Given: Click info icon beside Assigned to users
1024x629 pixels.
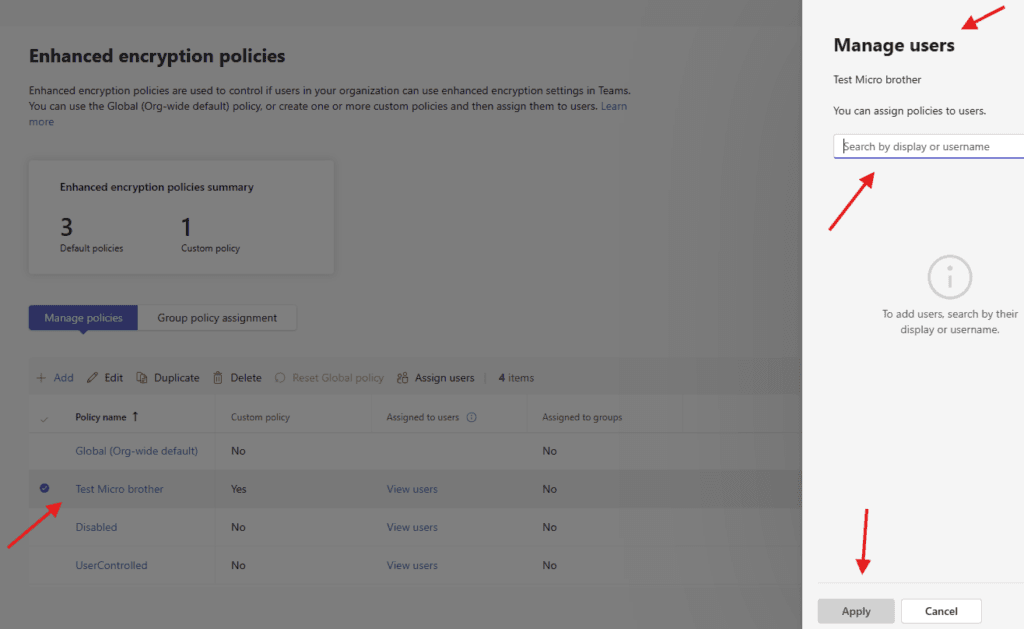Looking at the screenshot, I should [471, 417].
